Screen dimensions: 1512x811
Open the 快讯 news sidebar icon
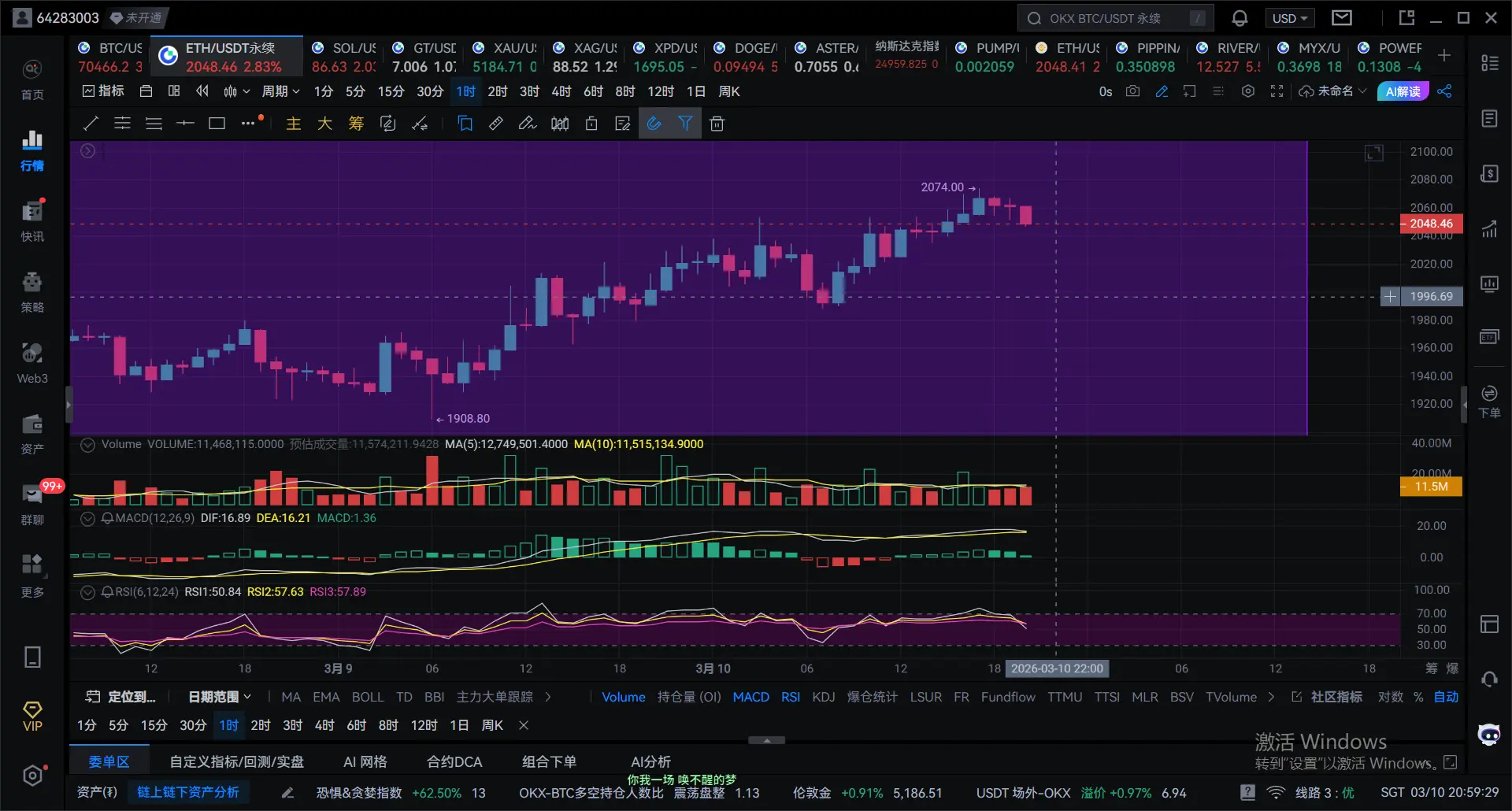click(32, 221)
